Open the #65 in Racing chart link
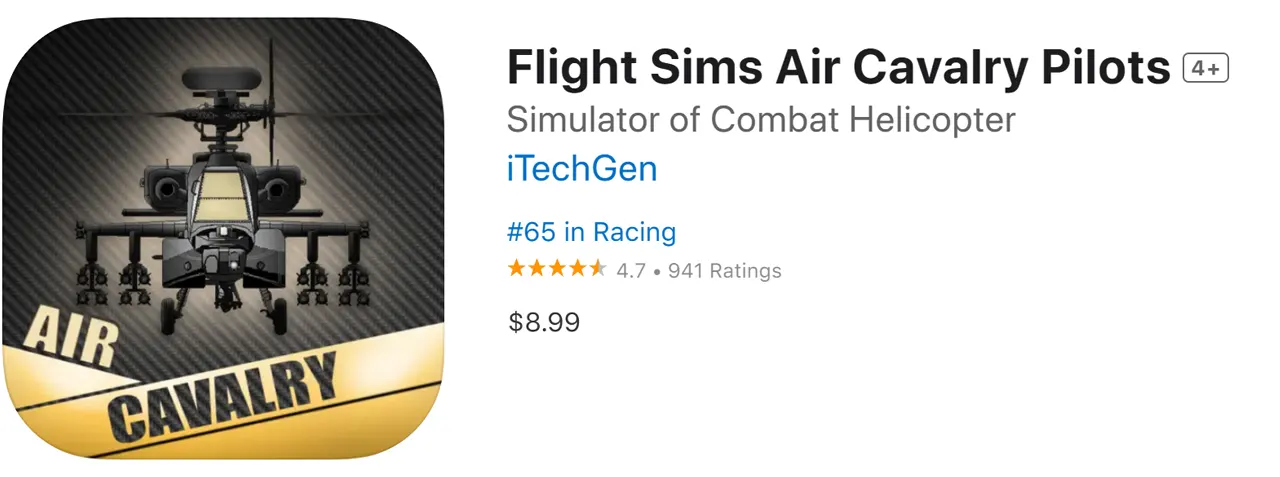Image resolution: width=1280 pixels, height=477 pixels. click(x=591, y=233)
